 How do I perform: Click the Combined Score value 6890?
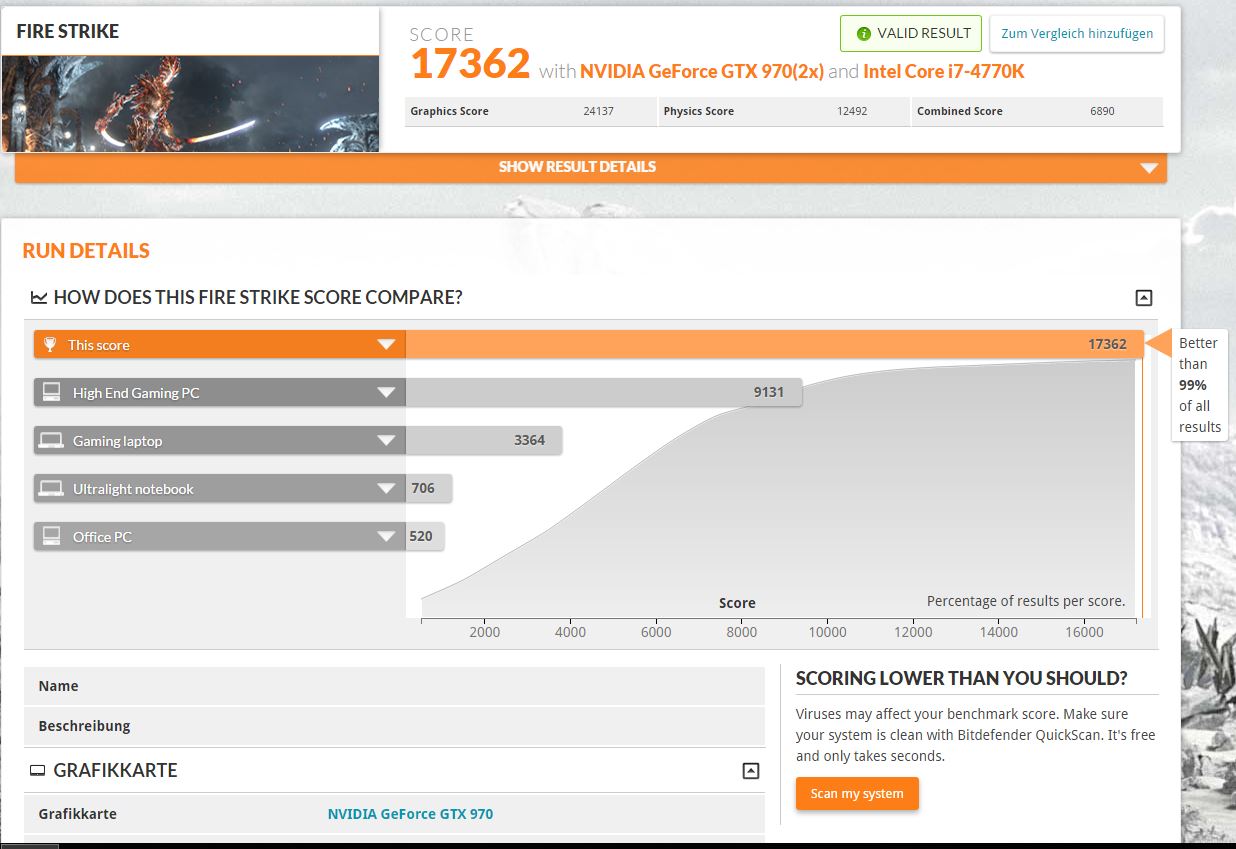1102,111
